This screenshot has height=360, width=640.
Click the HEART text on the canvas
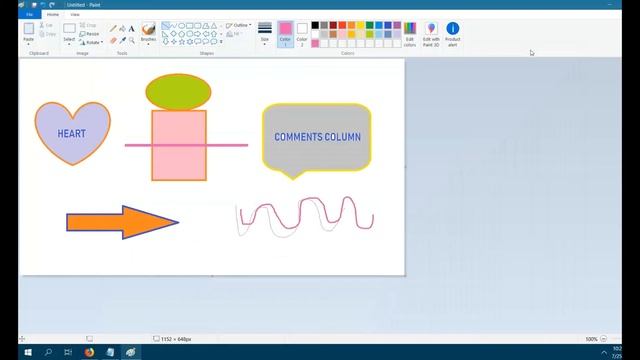(71, 133)
